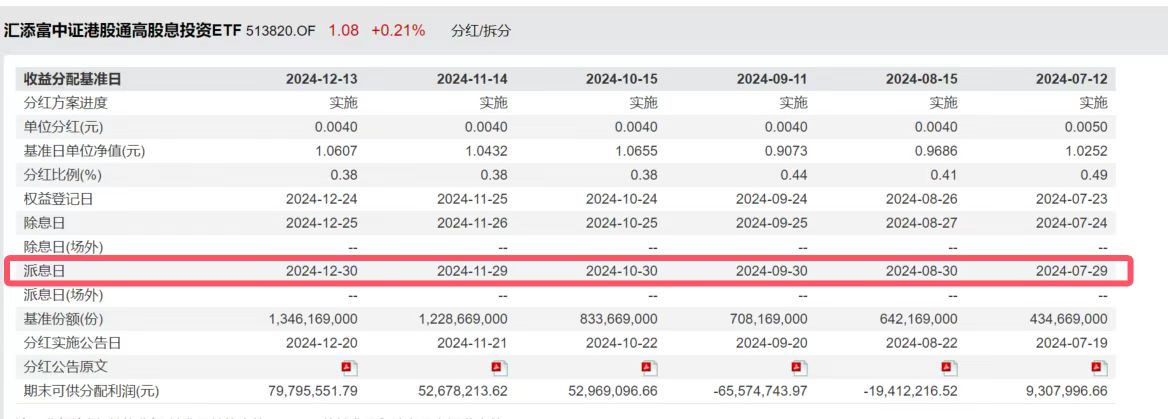Click the fund name 汇添富中证港股通高股息投资ETF
The height and width of the screenshot is (419, 1168).
pos(122,31)
